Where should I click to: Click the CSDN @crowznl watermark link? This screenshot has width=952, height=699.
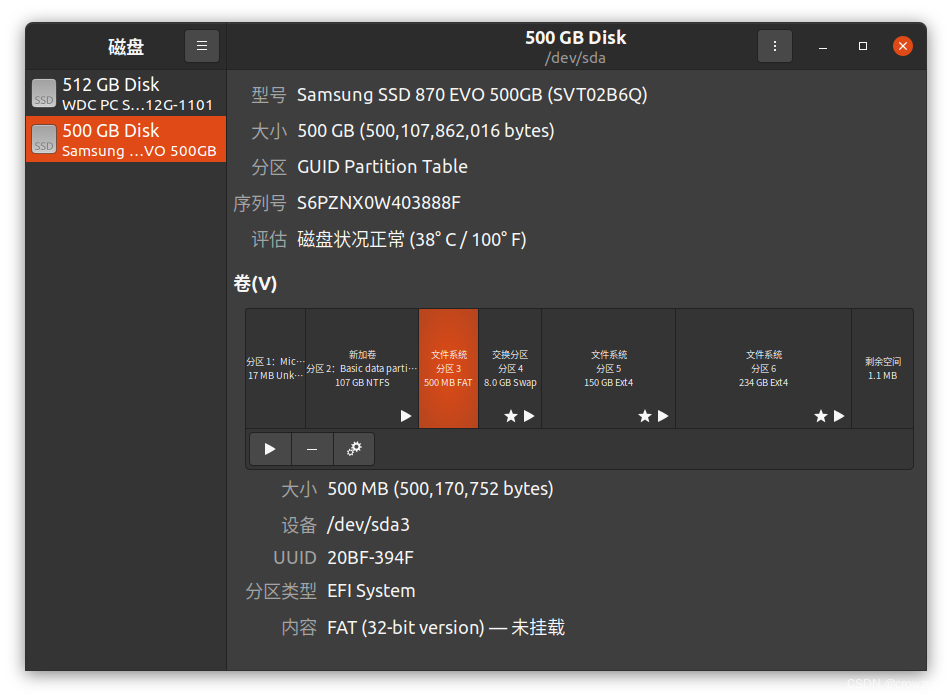coord(889,684)
